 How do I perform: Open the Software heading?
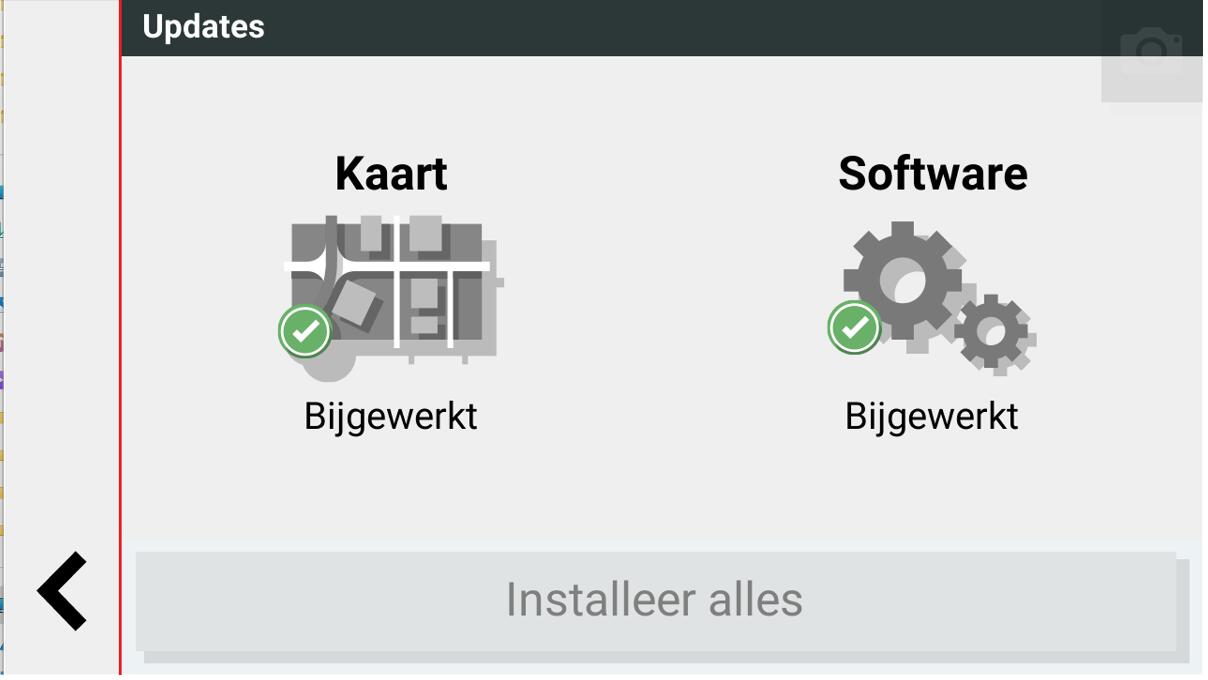click(933, 174)
